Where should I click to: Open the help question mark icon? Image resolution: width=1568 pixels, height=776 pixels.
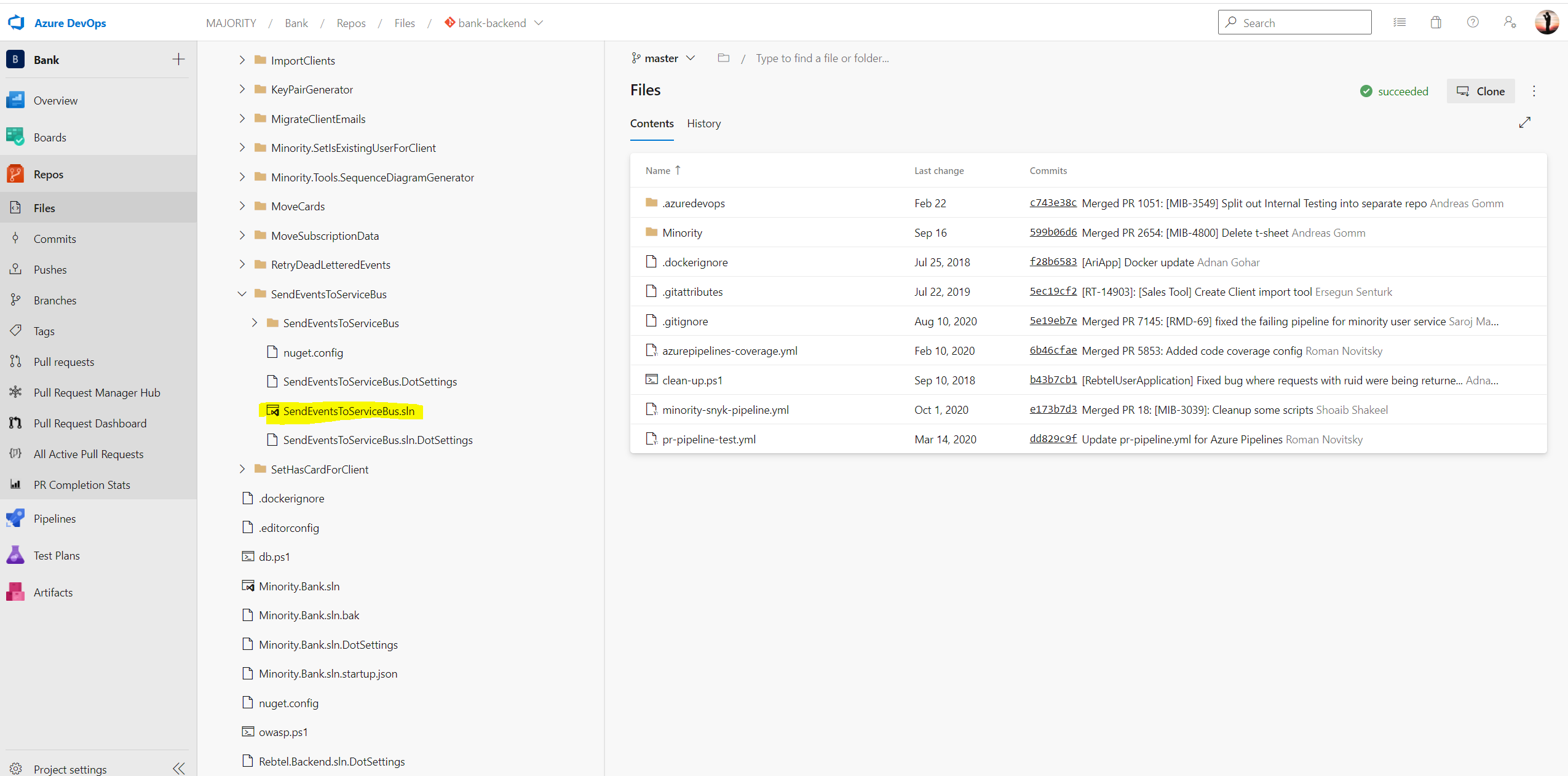(1473, 23)
